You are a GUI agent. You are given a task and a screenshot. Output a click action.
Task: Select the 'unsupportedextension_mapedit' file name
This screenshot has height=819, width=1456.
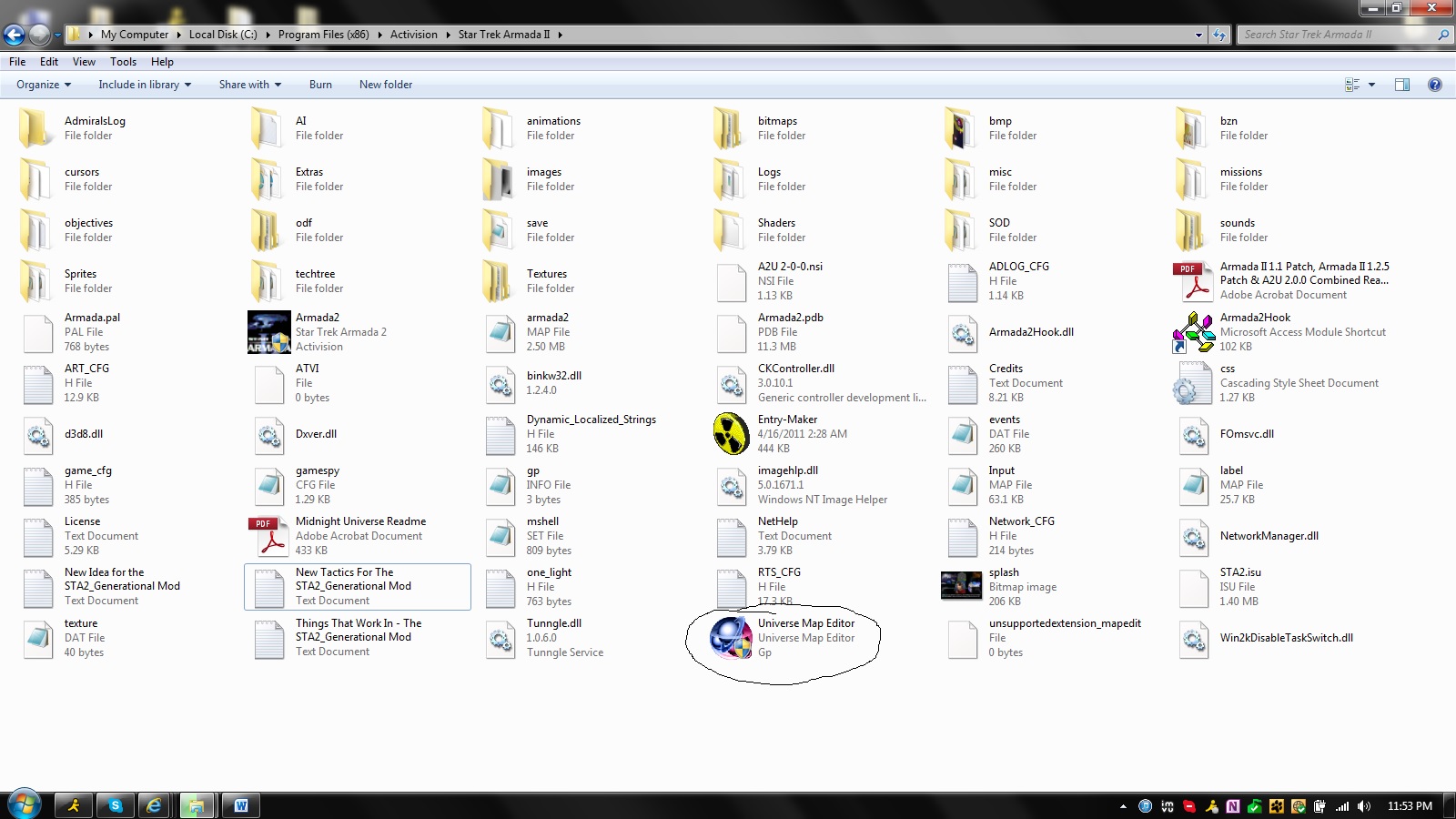[1065, 623]
